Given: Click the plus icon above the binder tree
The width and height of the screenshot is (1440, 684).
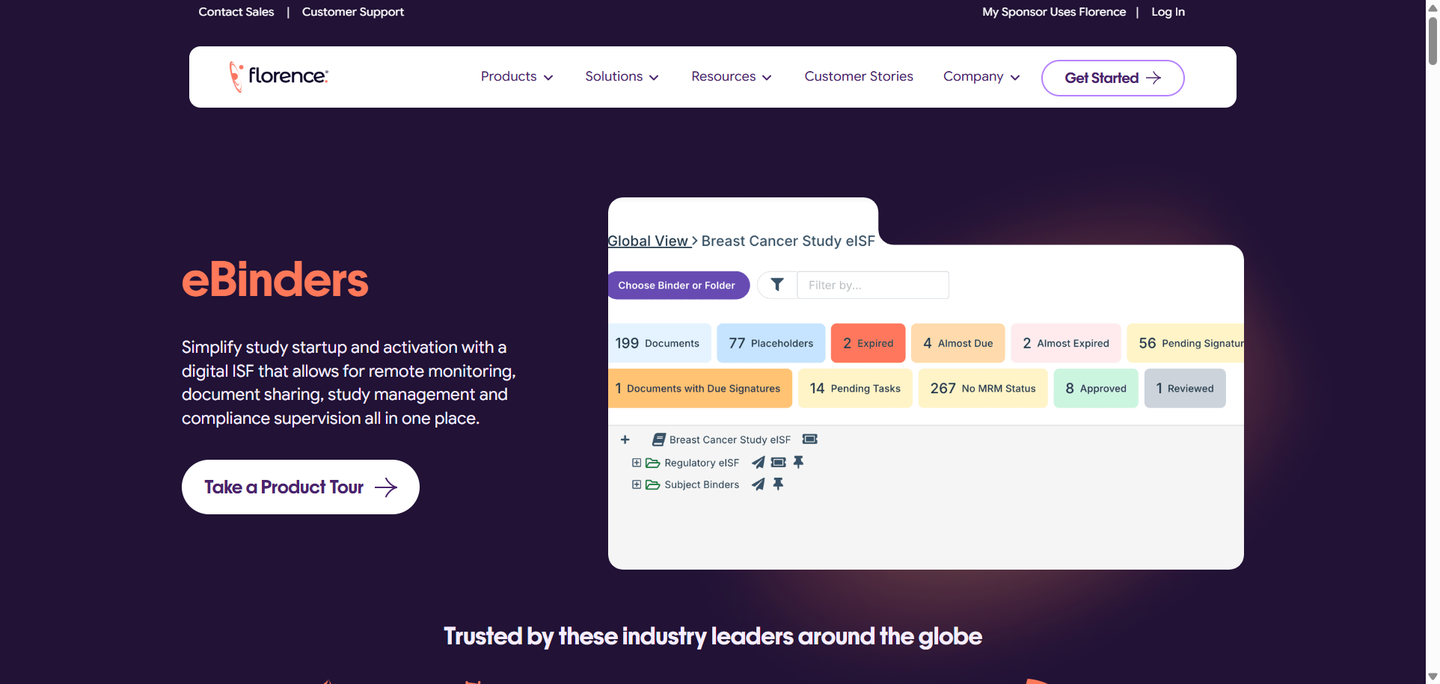Looking at the screenshot, I should click(625, 440).
